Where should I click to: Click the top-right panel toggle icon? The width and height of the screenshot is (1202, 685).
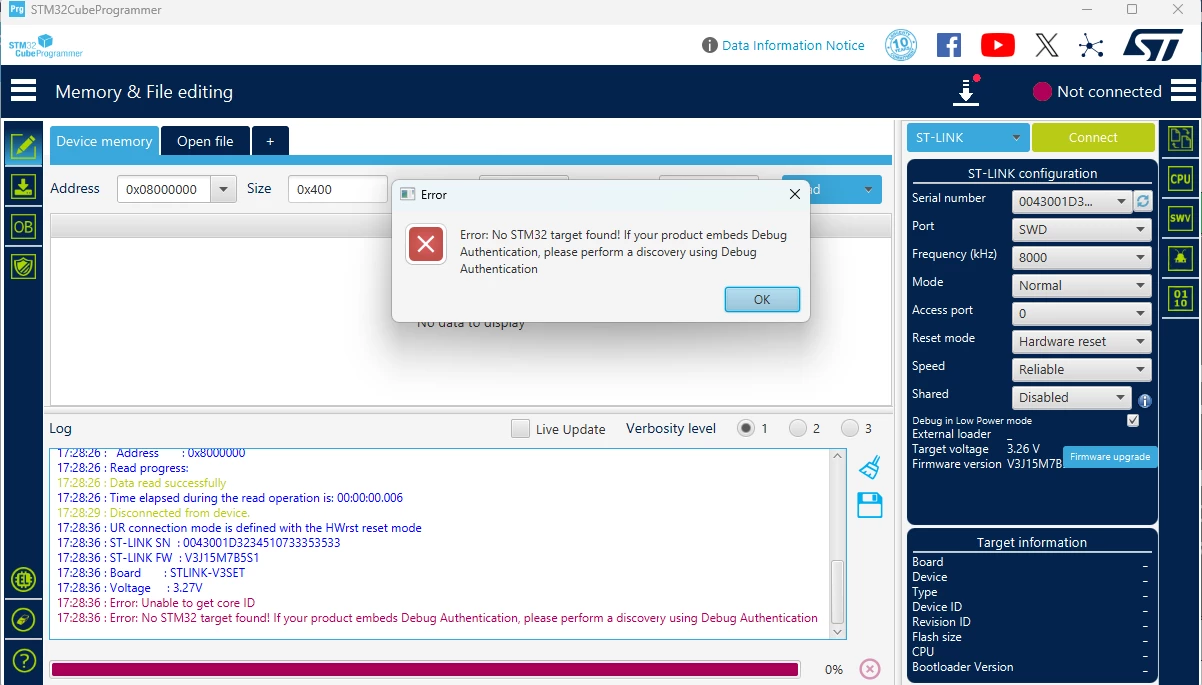(1181, 138)
